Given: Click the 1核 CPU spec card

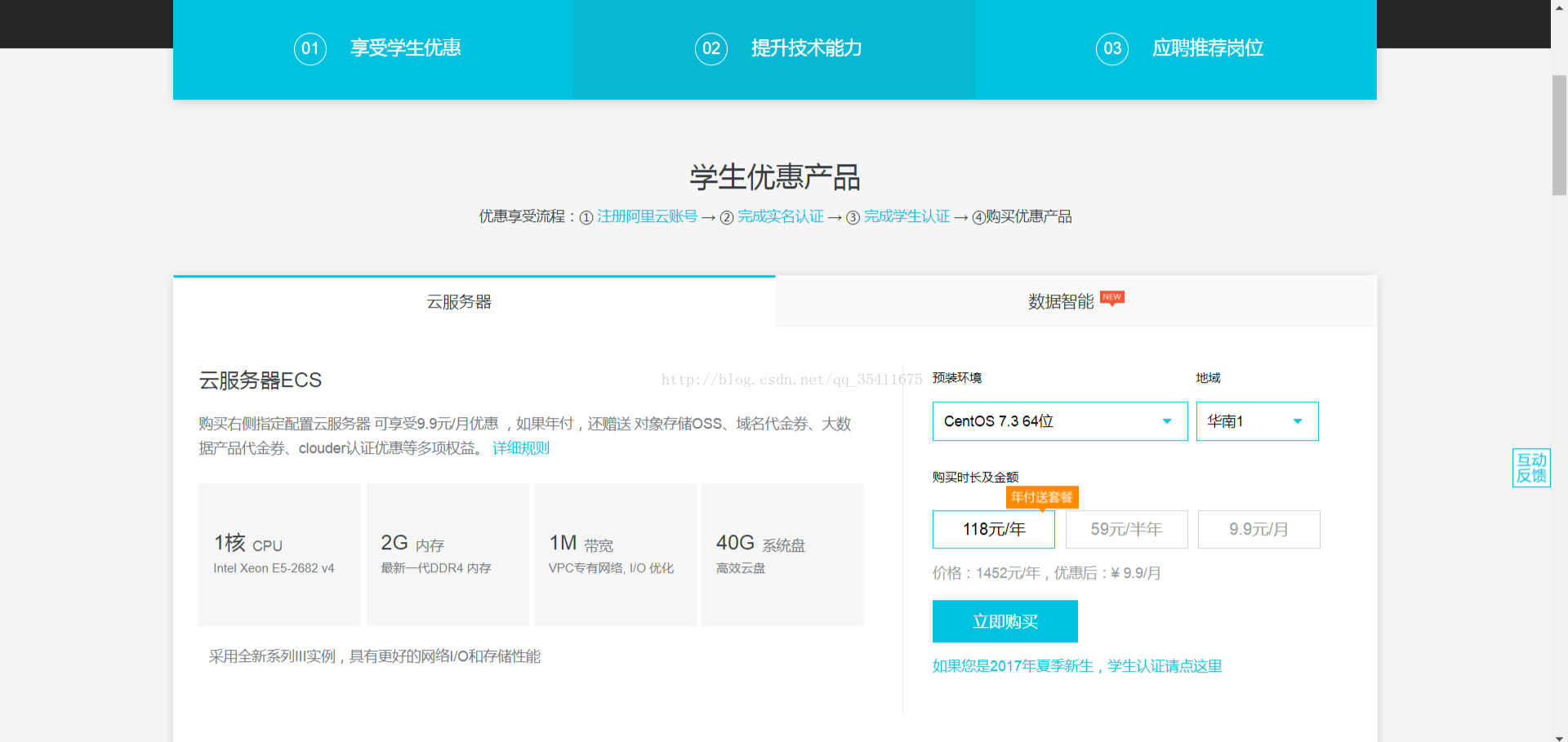Looking at the screenshot, I should [x=279, y=554].
